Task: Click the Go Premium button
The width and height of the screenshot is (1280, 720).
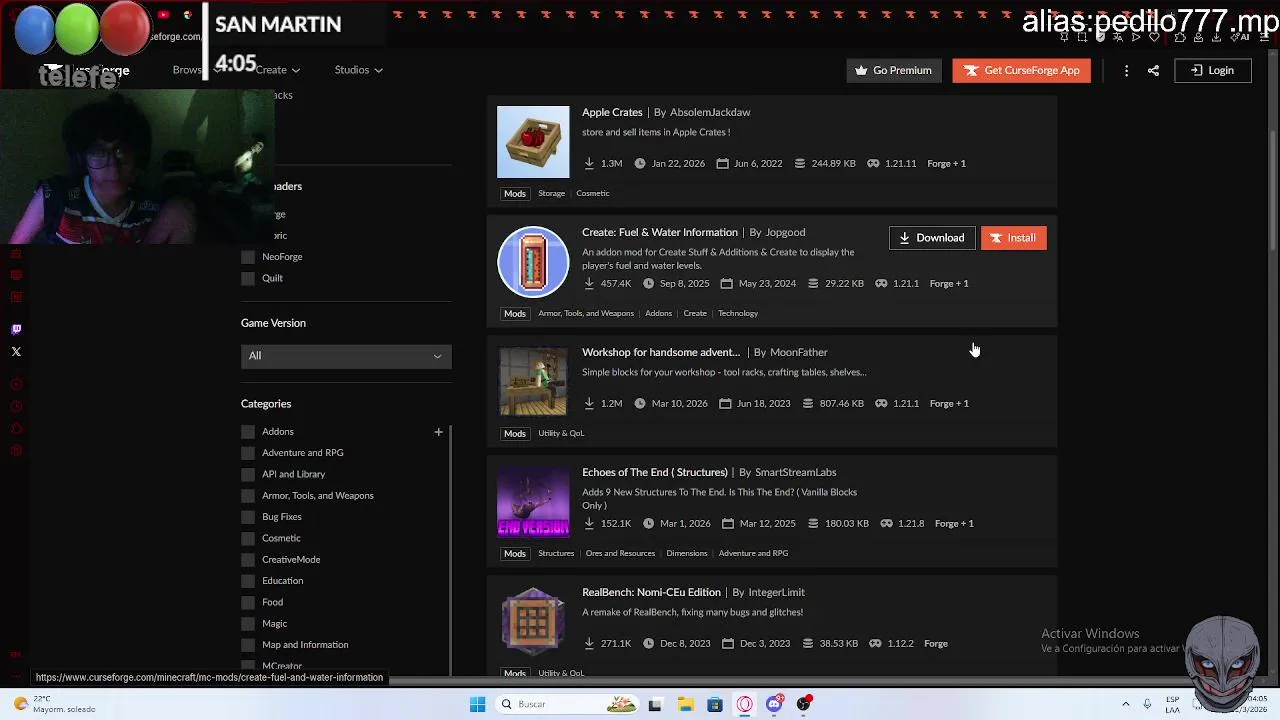Action: (894, 70)
